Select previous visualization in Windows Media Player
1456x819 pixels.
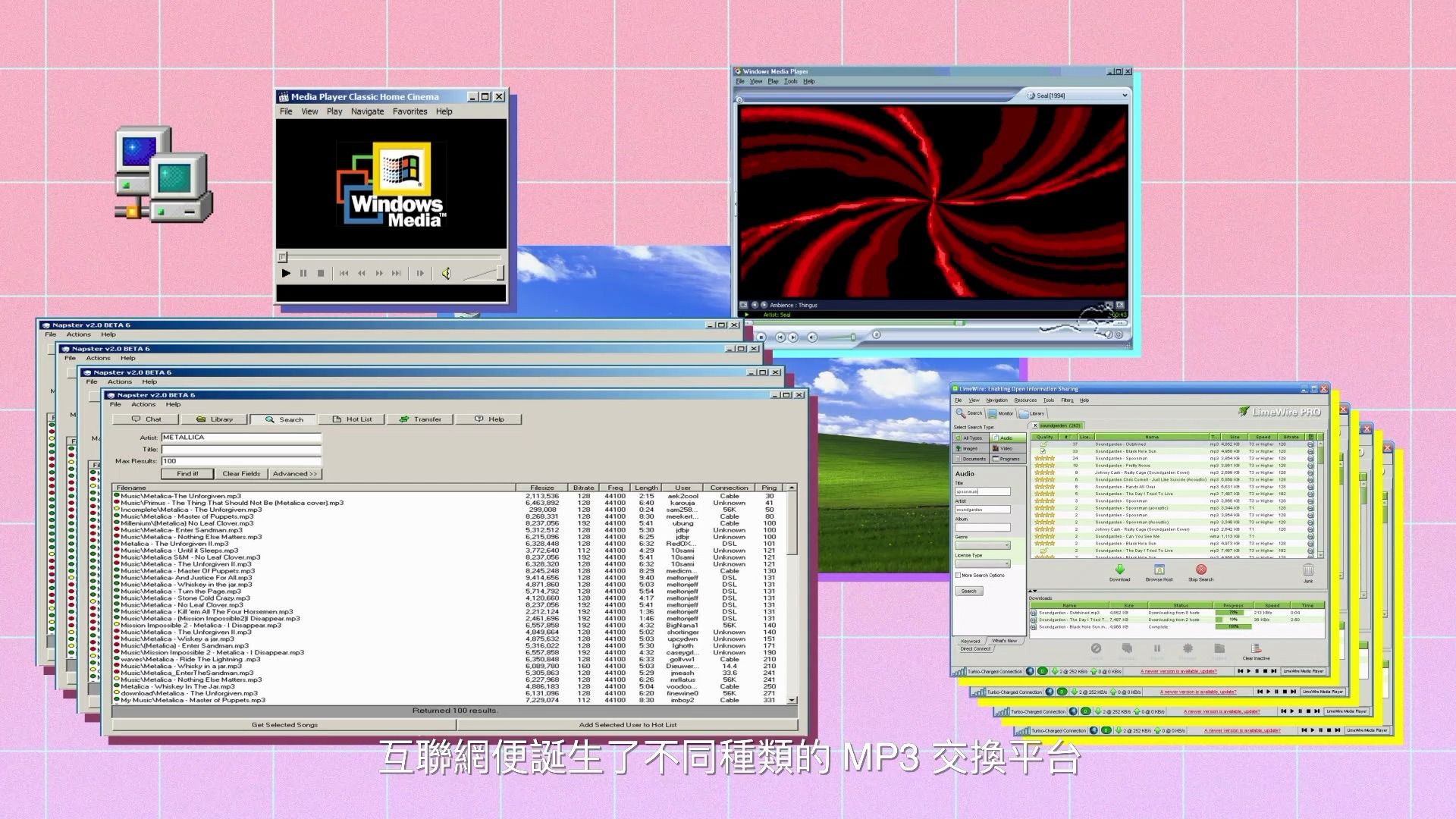tap(754, 305)
